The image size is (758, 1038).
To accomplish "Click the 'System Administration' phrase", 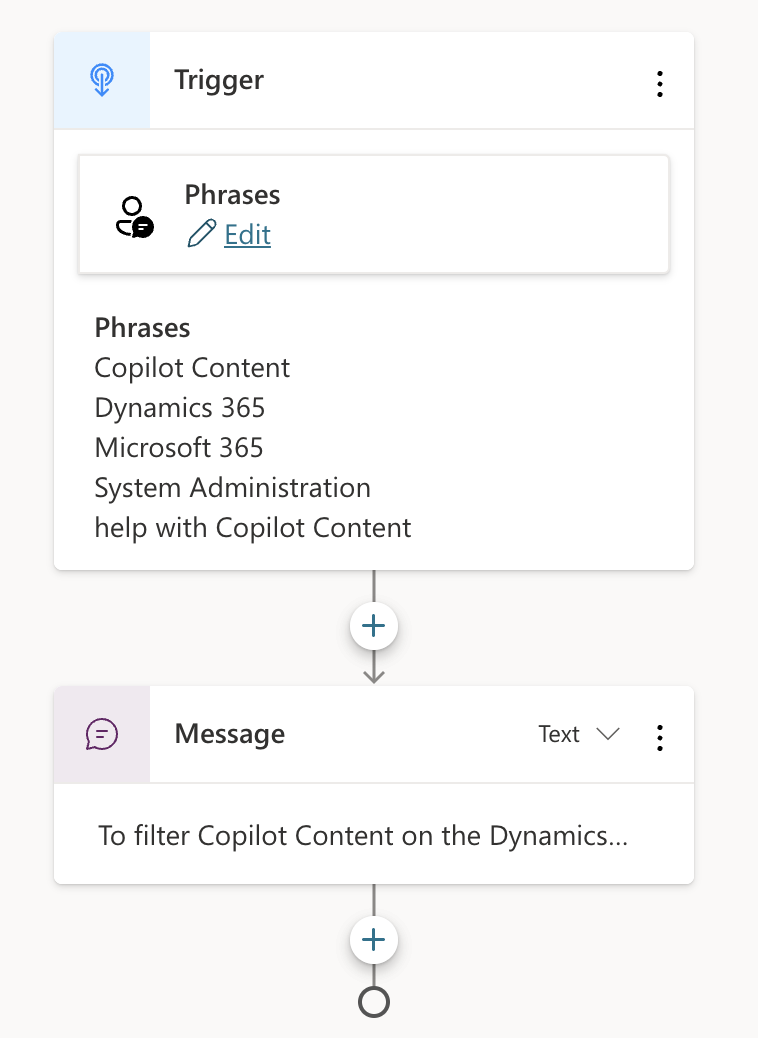I will click(x=232, y=488).
